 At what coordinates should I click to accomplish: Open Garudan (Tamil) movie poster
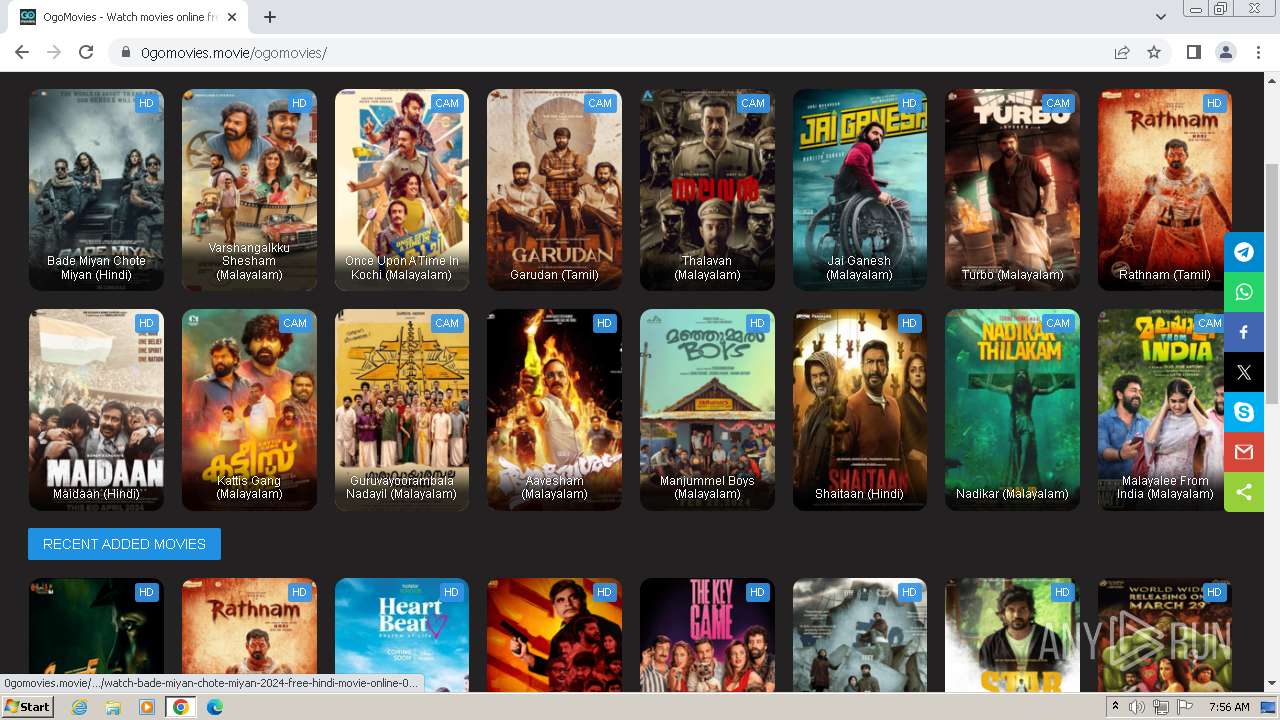click(554, 190)
